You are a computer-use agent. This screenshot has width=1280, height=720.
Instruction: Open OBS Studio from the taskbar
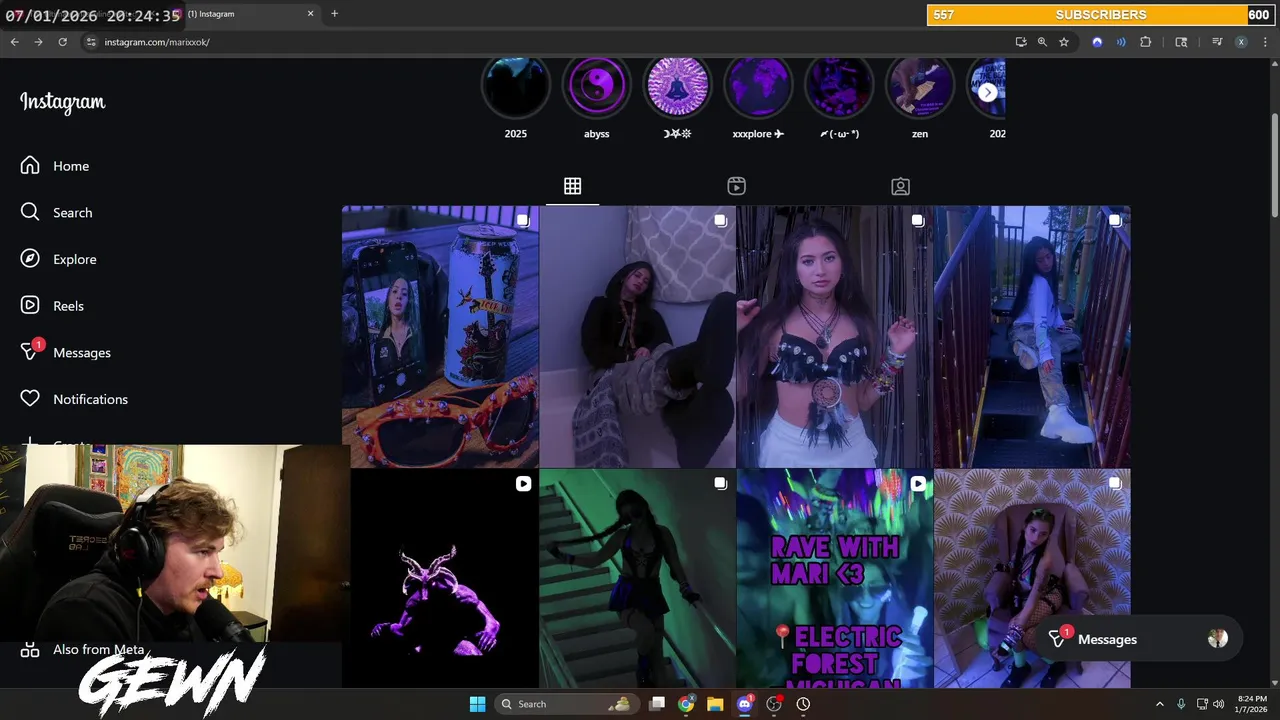[x=774, y=704]
